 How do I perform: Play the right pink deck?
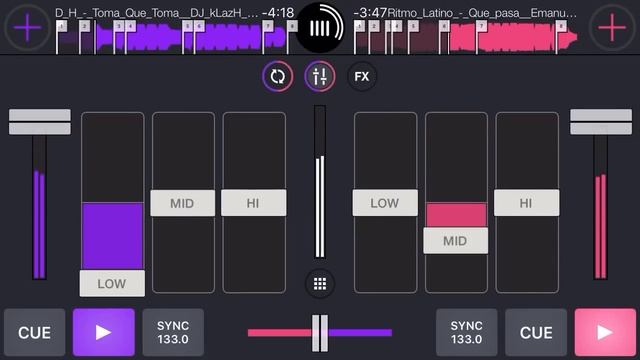605,332
